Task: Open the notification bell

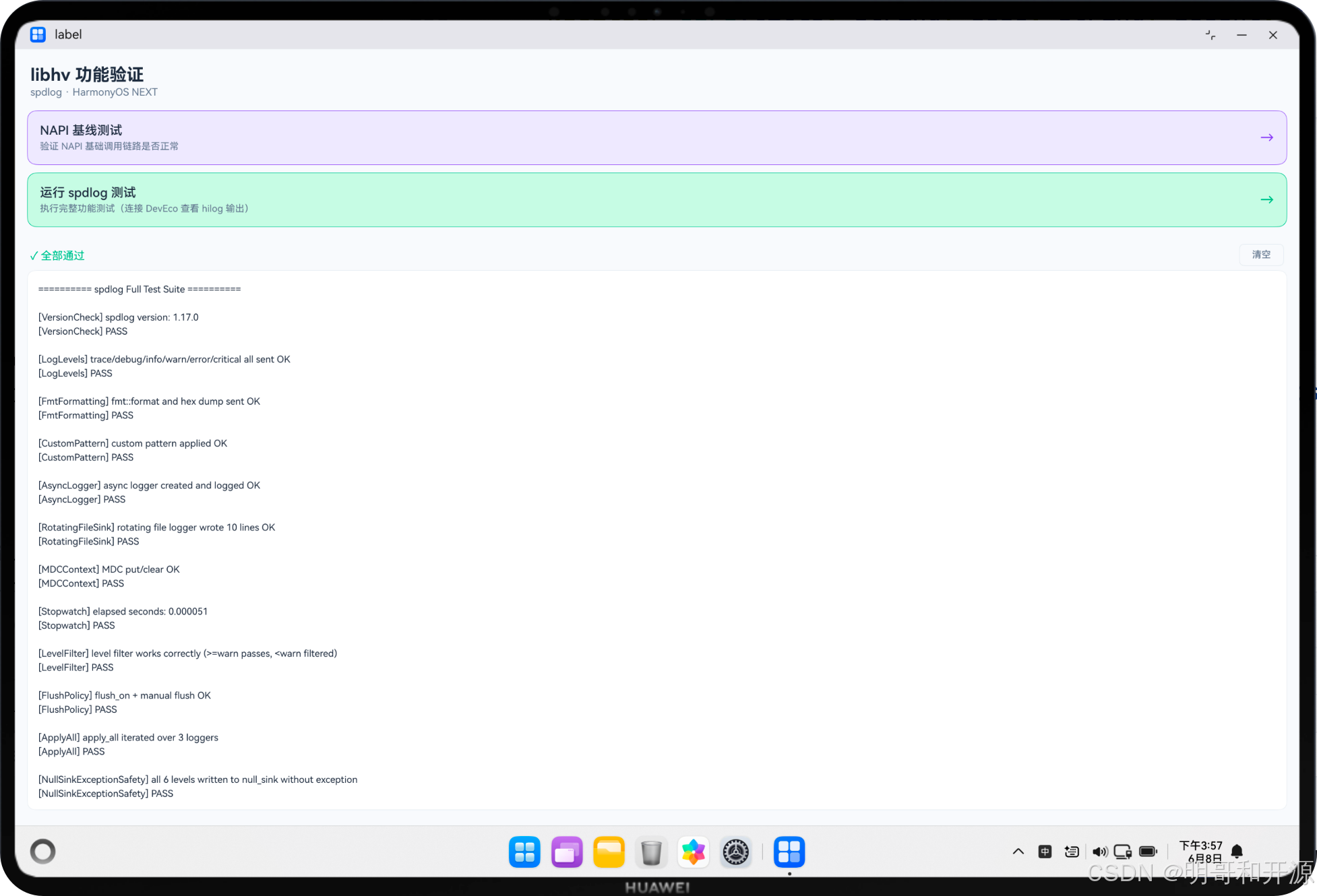Action: pos(1237,852)
